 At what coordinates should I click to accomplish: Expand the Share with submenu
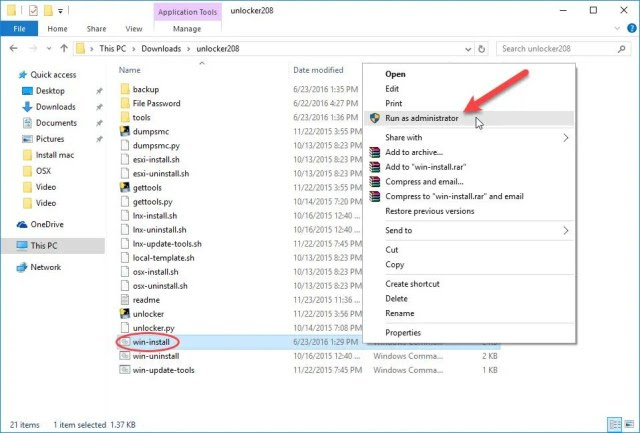pyautogui.click(x=469, y=138)
